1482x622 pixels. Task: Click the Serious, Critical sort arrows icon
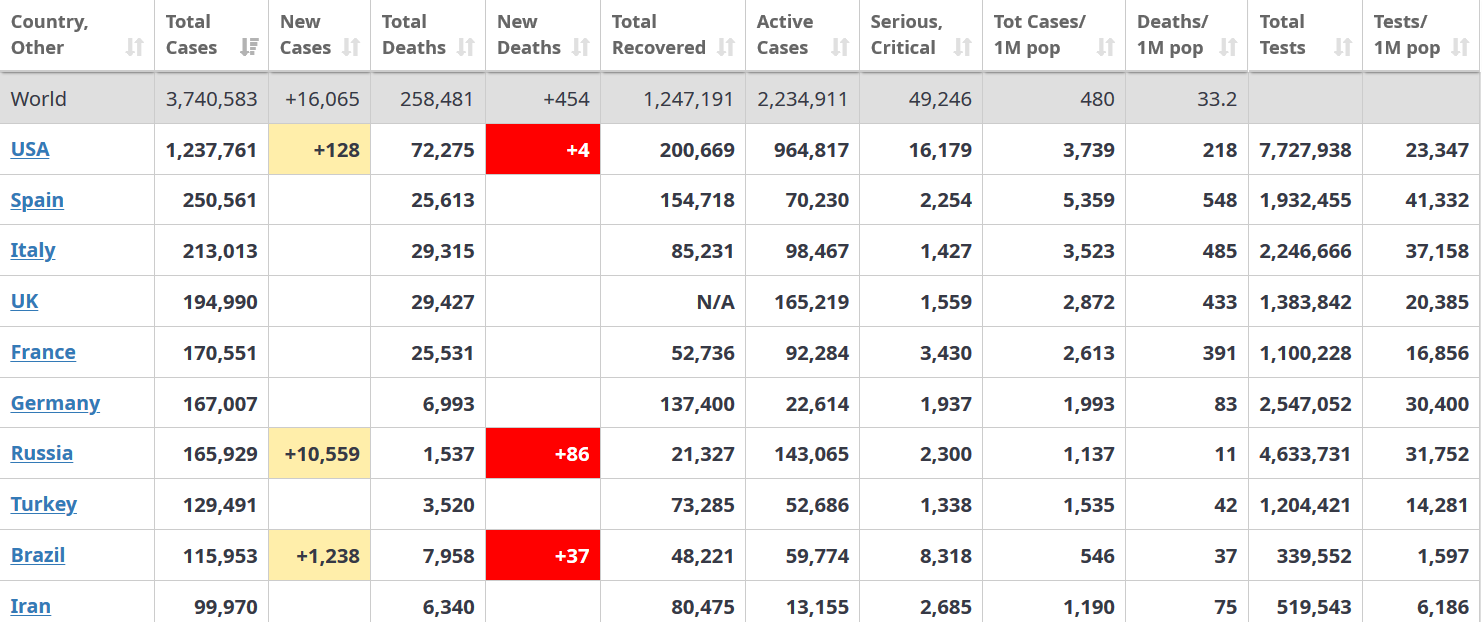click(x=963, y=47)
